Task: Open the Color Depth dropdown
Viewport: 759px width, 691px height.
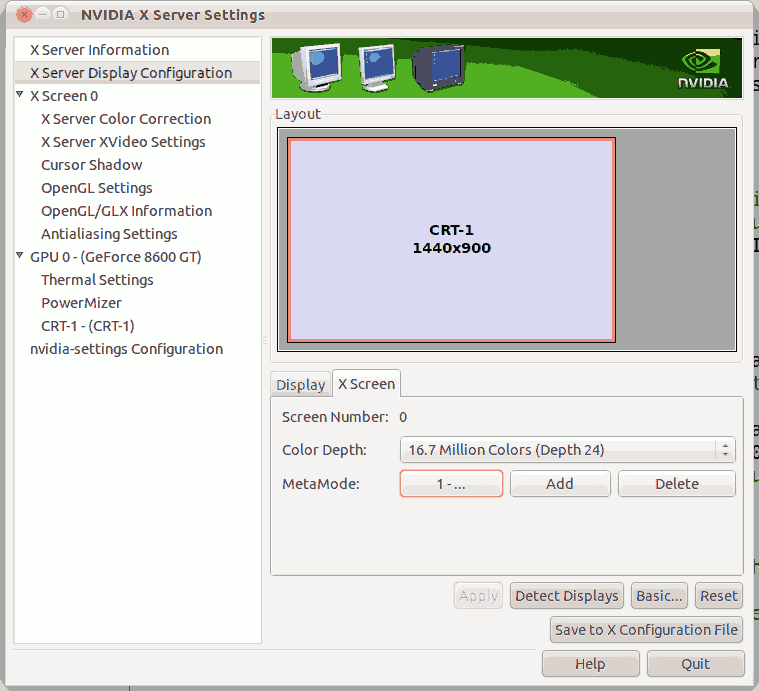Action: [567, 450]
